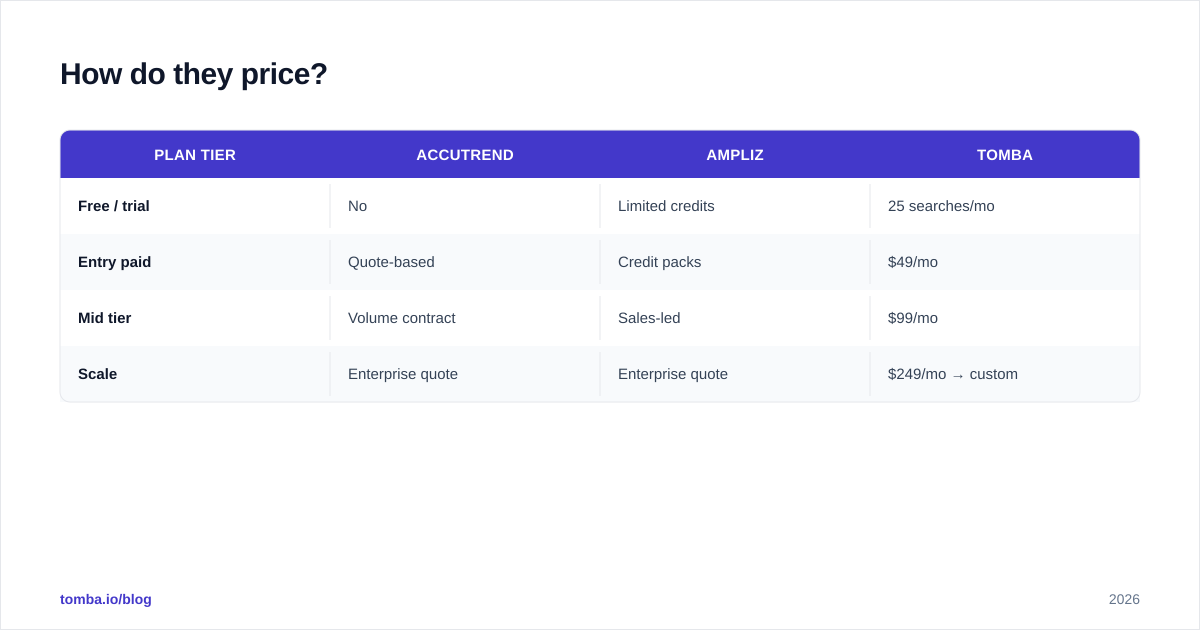Image resolution: width=1200 pixels, height=630 pixels.
Task: Click the 'Entry paid' row label
Action: click(x=115, y=262)
